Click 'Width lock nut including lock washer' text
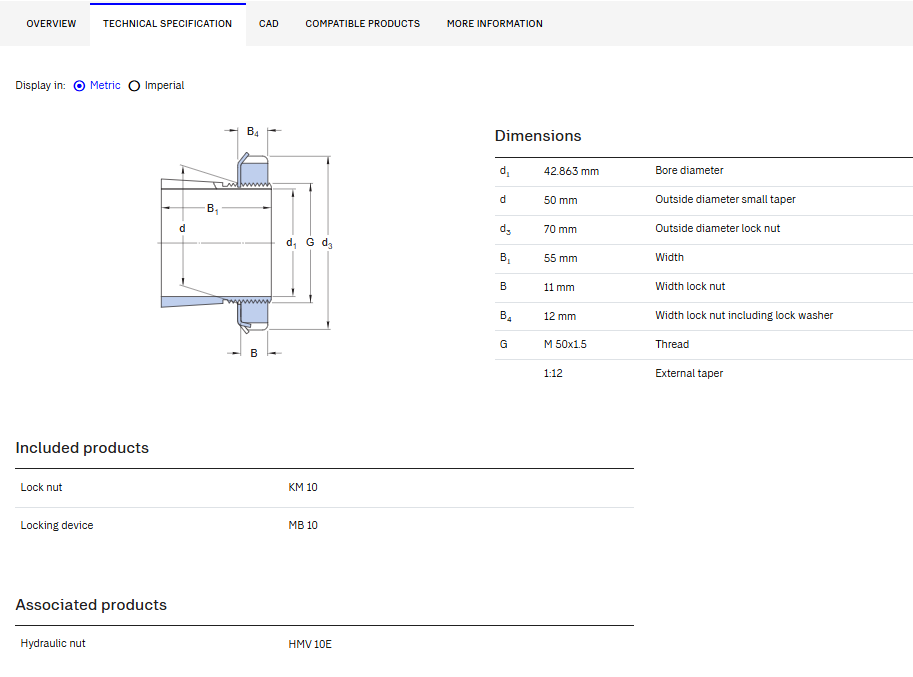The height and width of the screenshot is (677, 913). point(744,315)
